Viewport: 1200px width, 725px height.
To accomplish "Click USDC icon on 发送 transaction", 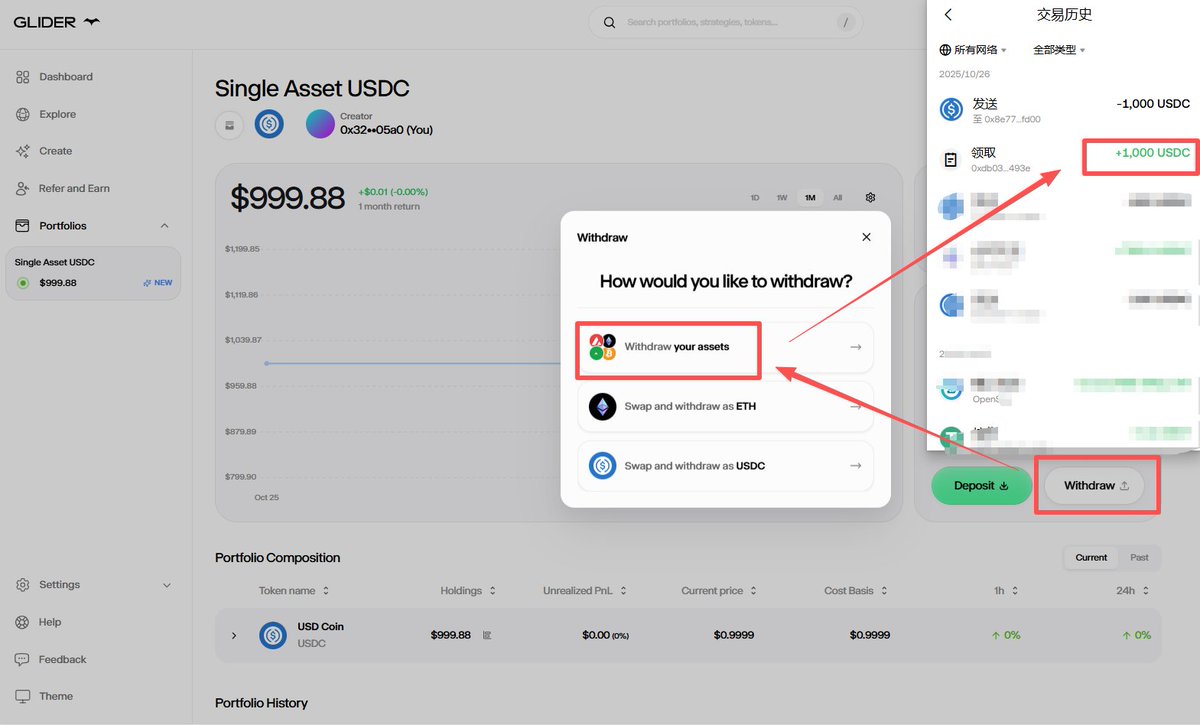I will point(951,109).
